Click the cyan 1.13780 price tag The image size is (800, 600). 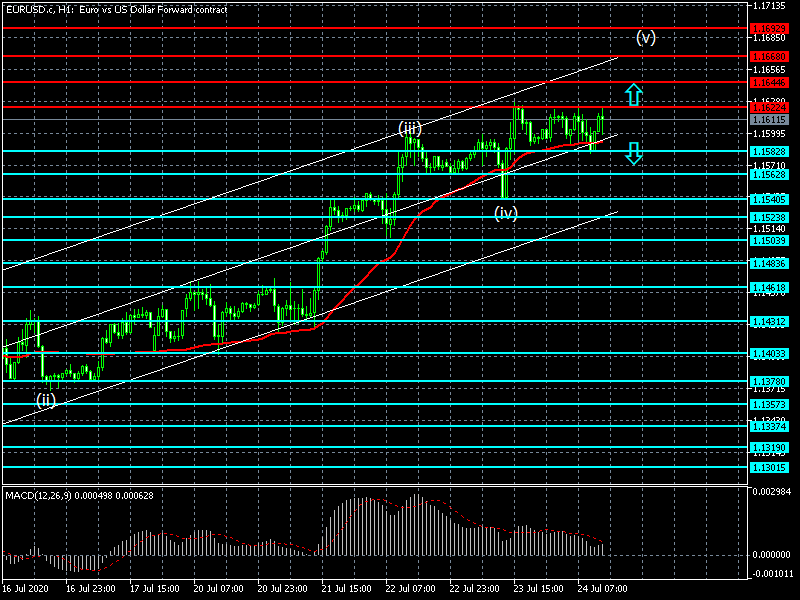pyautogui.click(x=770, y=382)
